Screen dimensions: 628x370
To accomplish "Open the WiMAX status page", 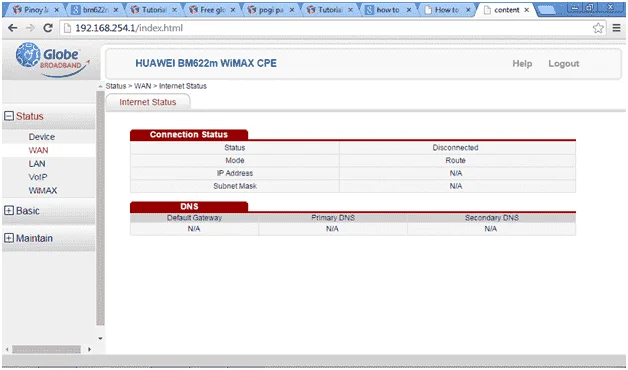I will click(x=43, y=191).
